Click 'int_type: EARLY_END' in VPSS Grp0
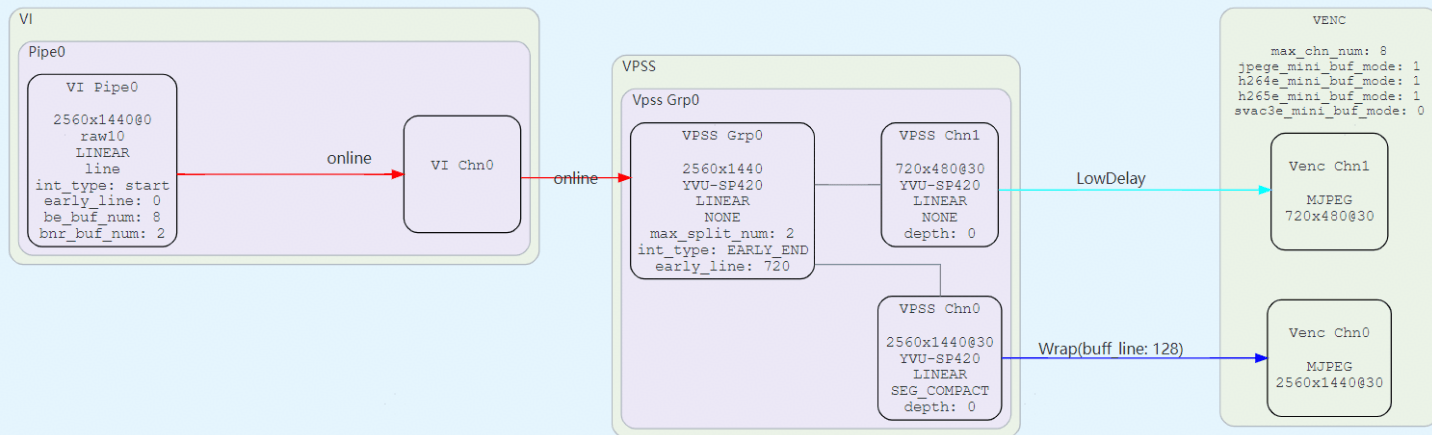 click(722, 249)
